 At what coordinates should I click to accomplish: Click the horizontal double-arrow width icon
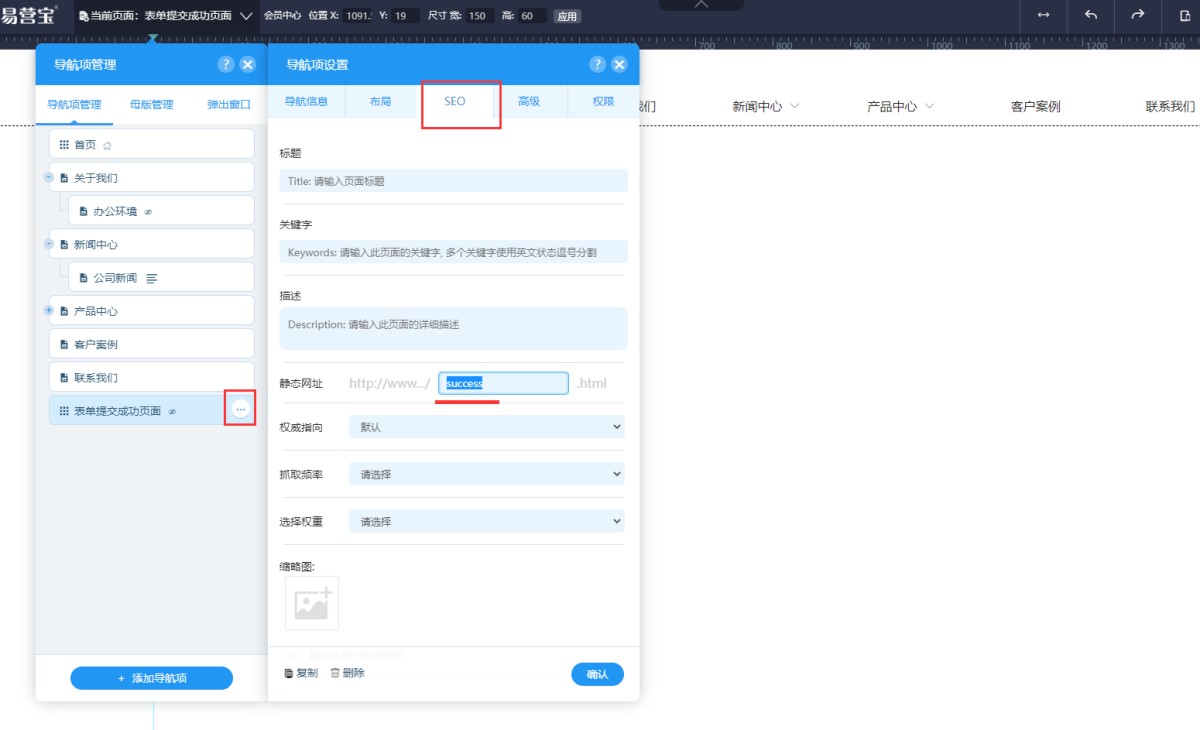[x=1044, y=15]
